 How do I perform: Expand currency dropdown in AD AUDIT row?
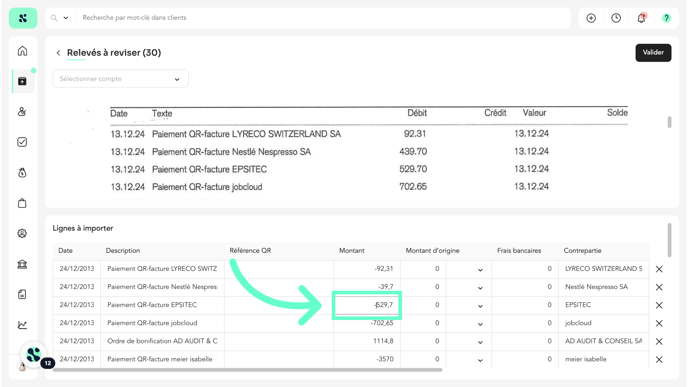[x=480, y=342]
